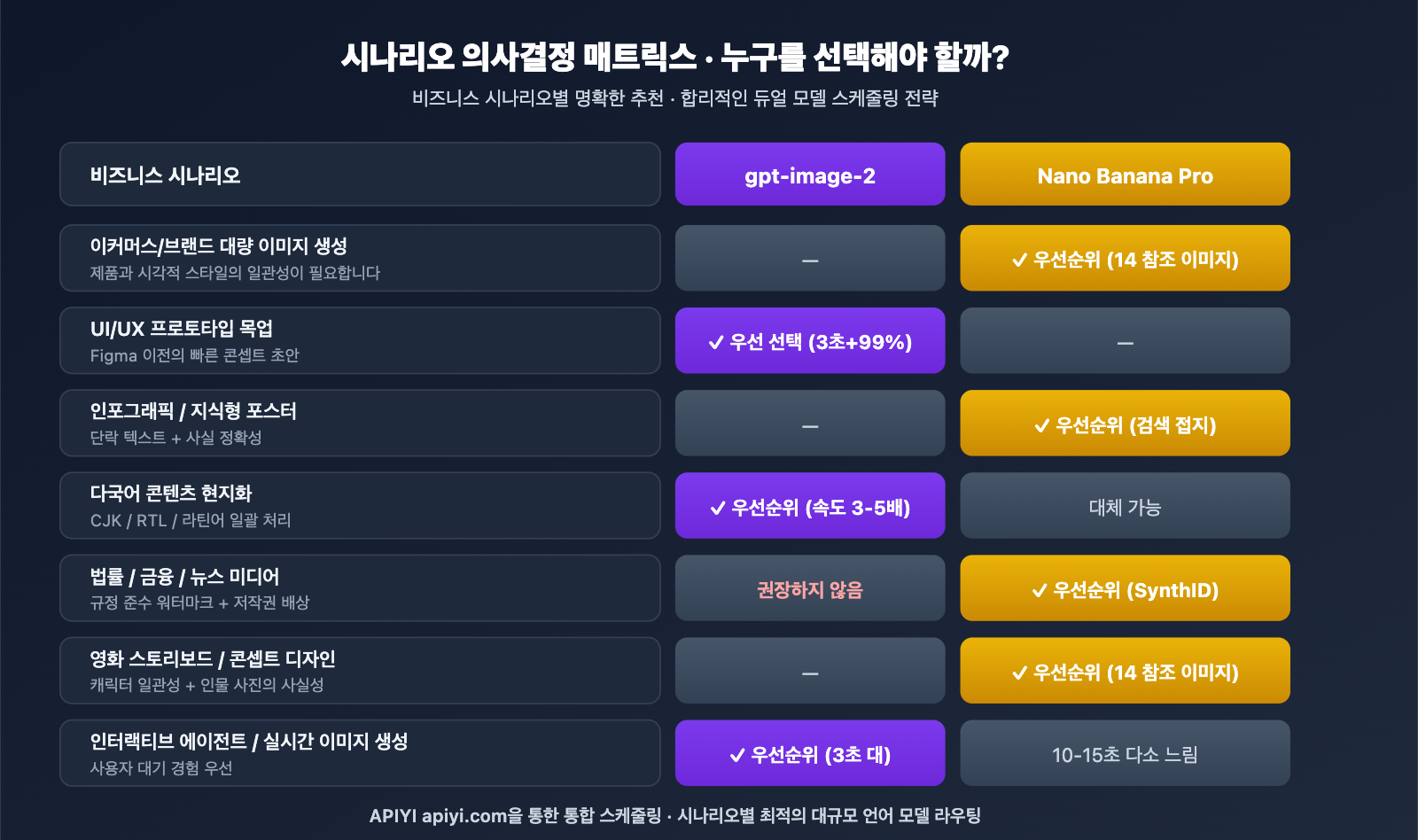Select the gpt-image-2 column header
Viewport: 1418px width, 840px height.
[809, 175]
